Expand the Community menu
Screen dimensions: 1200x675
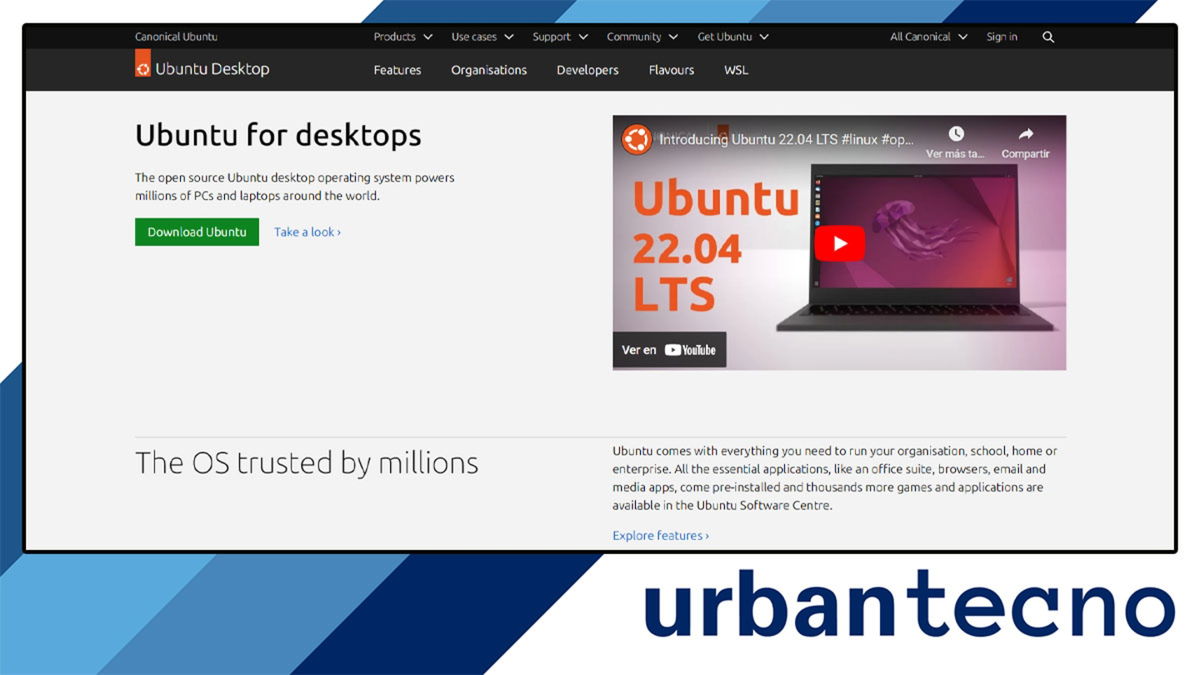coord(642,37)
